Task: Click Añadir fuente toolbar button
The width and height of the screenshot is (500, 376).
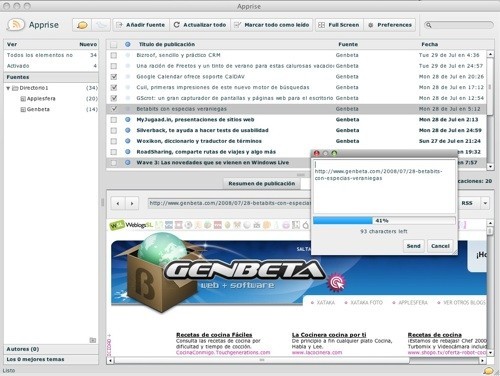Action: click(141, 25)
